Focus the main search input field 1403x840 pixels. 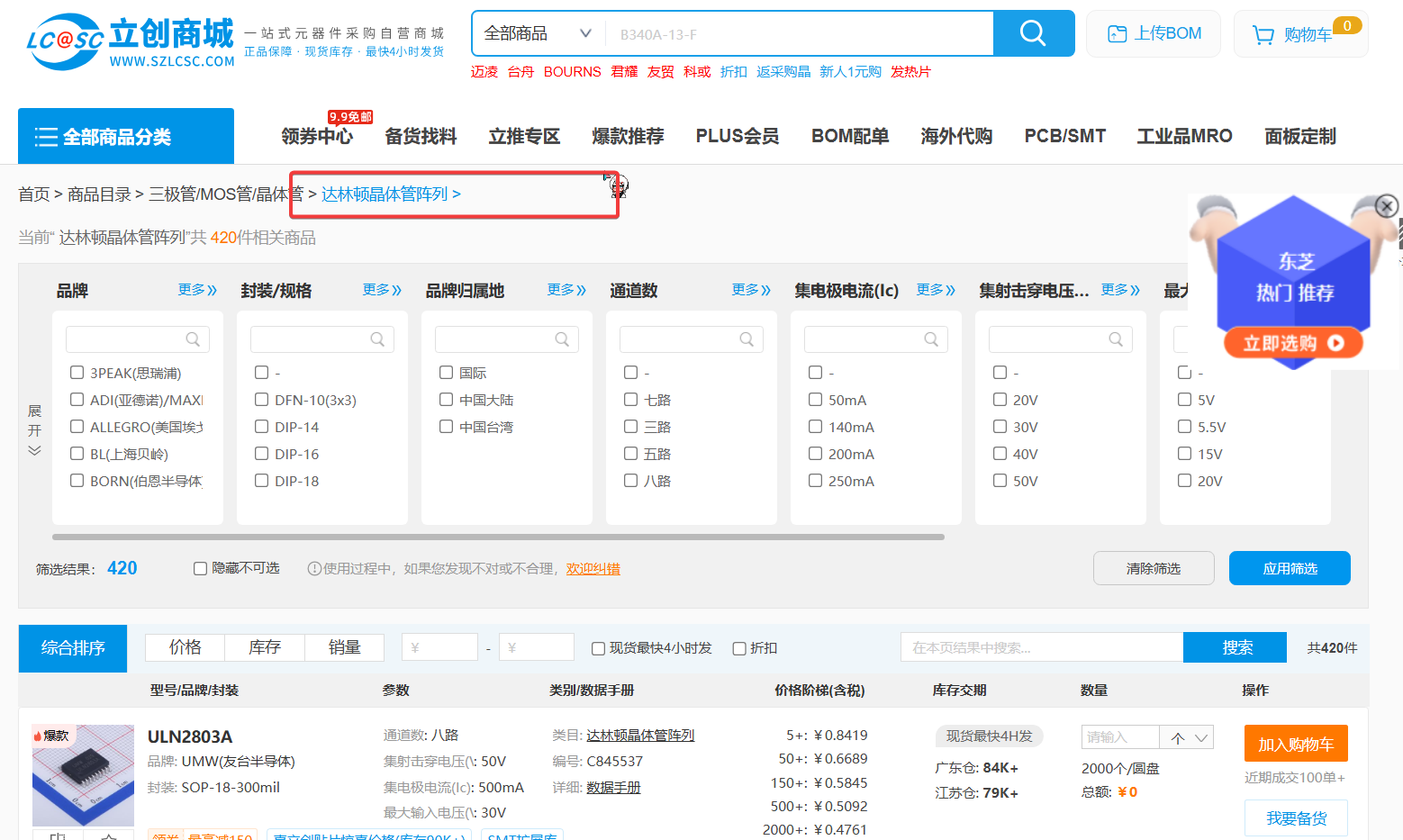(x=799, y=34)
